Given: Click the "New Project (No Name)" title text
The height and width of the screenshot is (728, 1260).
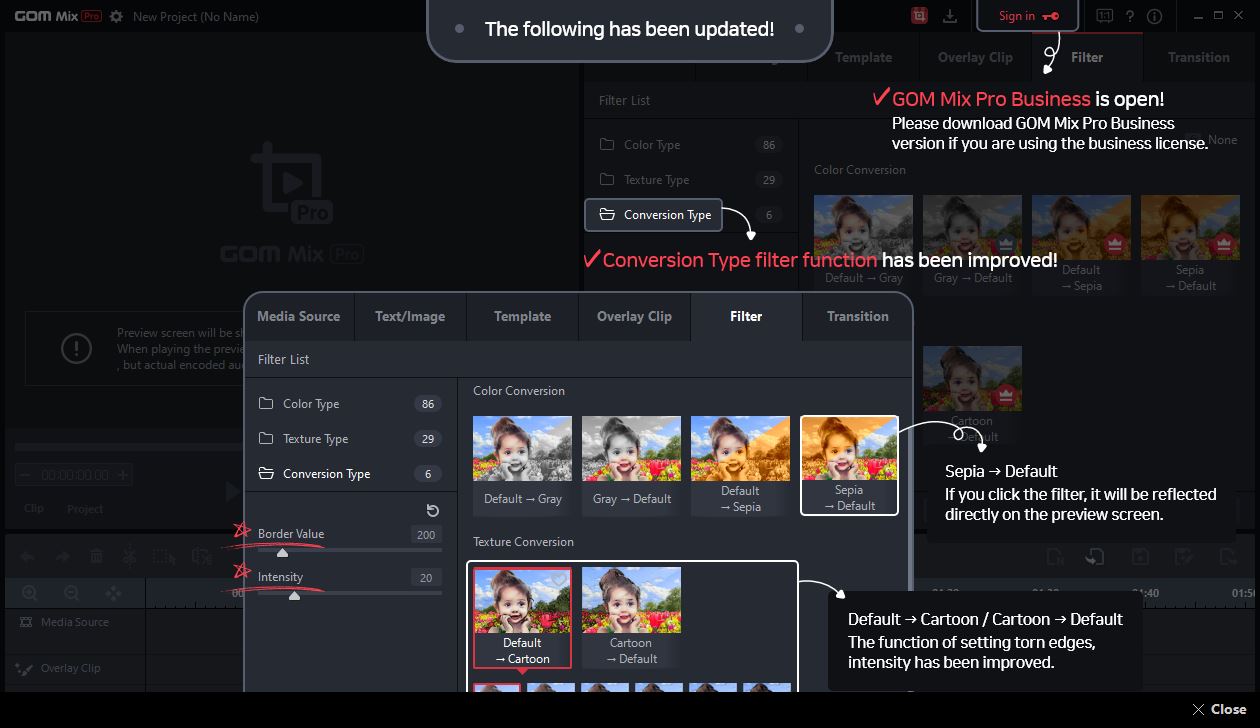Looking at the screenshot, I should [x=196, y=16].
